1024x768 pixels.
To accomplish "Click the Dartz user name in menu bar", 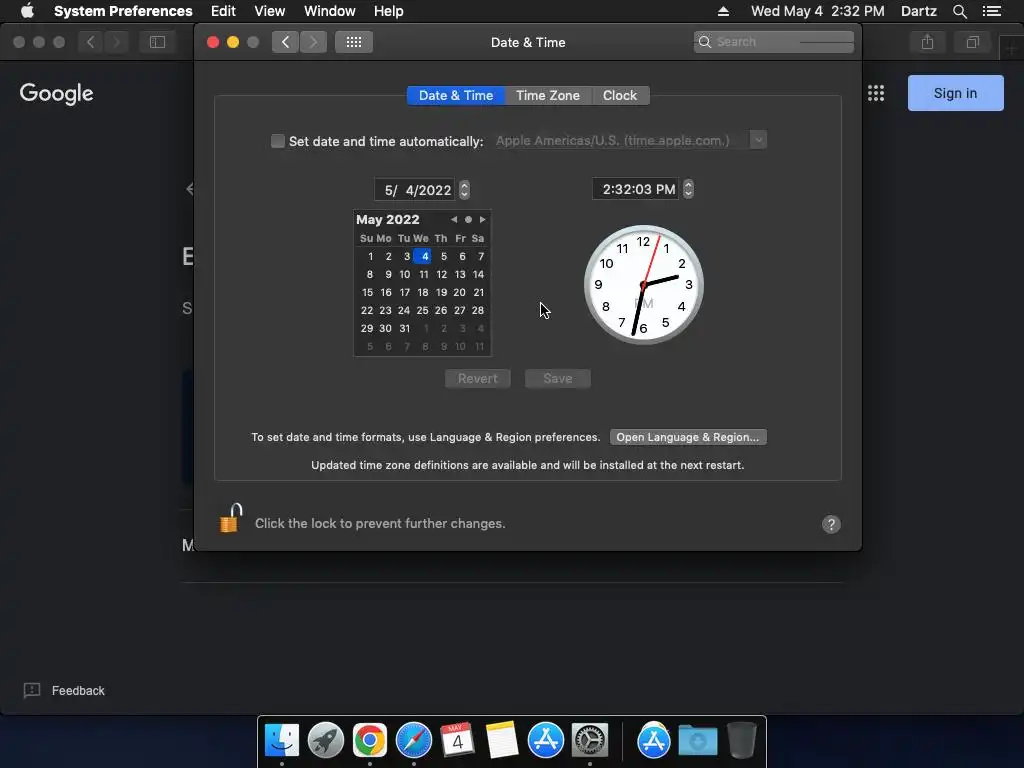I will tap(918, 11).
